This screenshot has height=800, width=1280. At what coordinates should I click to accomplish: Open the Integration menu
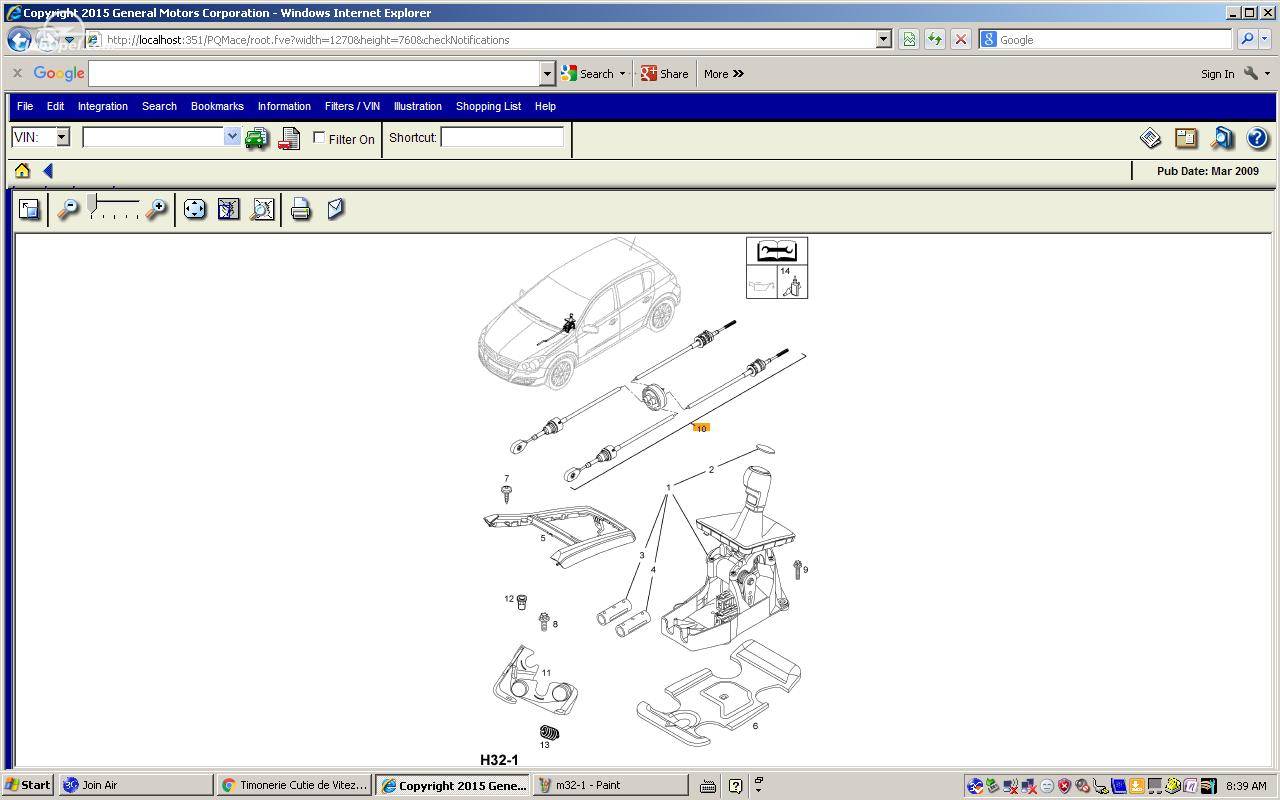(103, 106)
